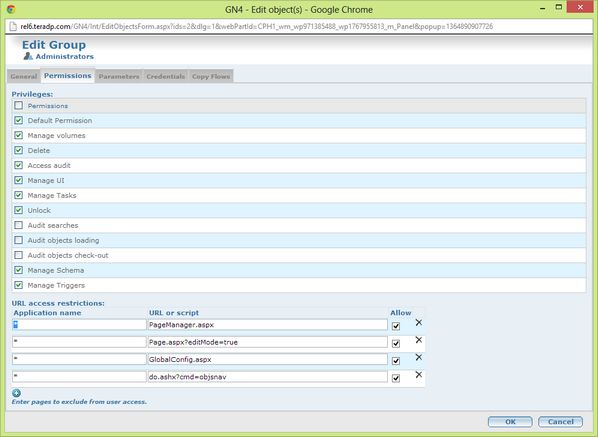Click the Allow column header

[x=400, y=313]
